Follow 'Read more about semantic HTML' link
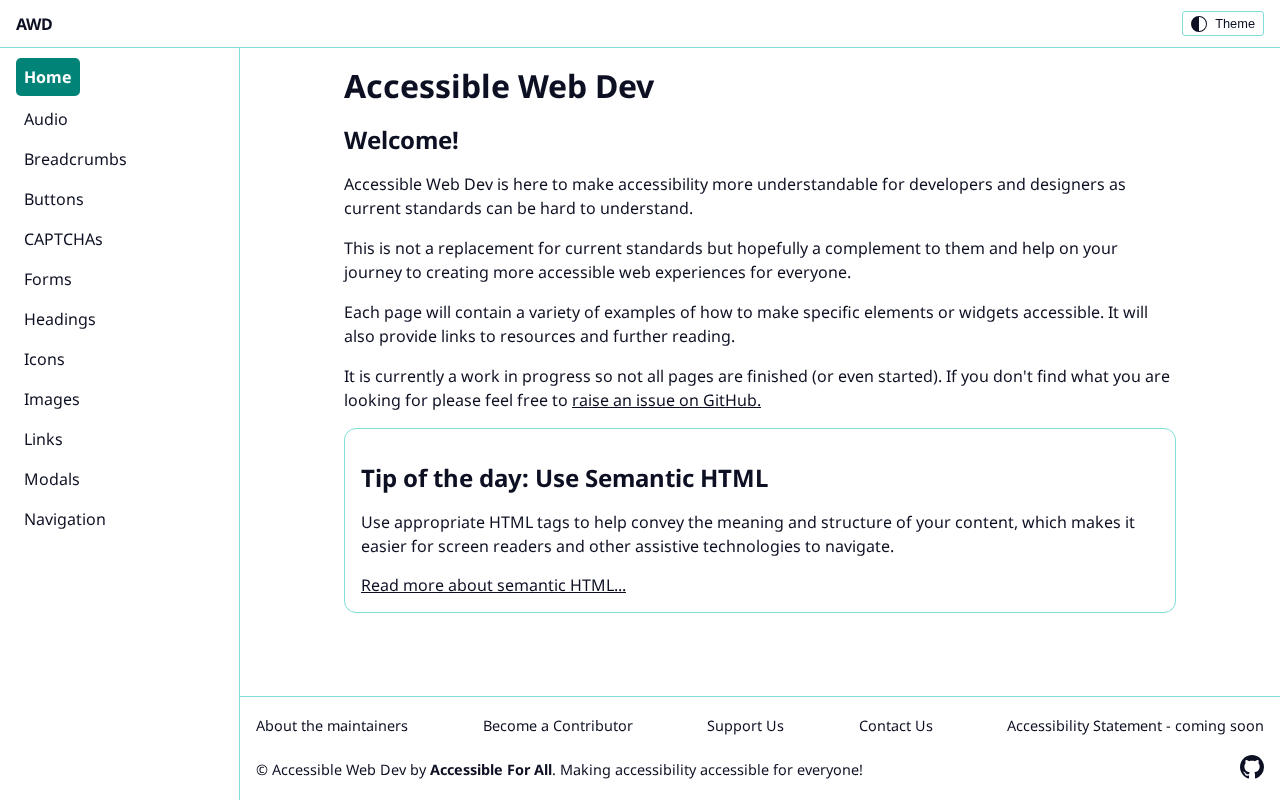 (x=493, y=585)
